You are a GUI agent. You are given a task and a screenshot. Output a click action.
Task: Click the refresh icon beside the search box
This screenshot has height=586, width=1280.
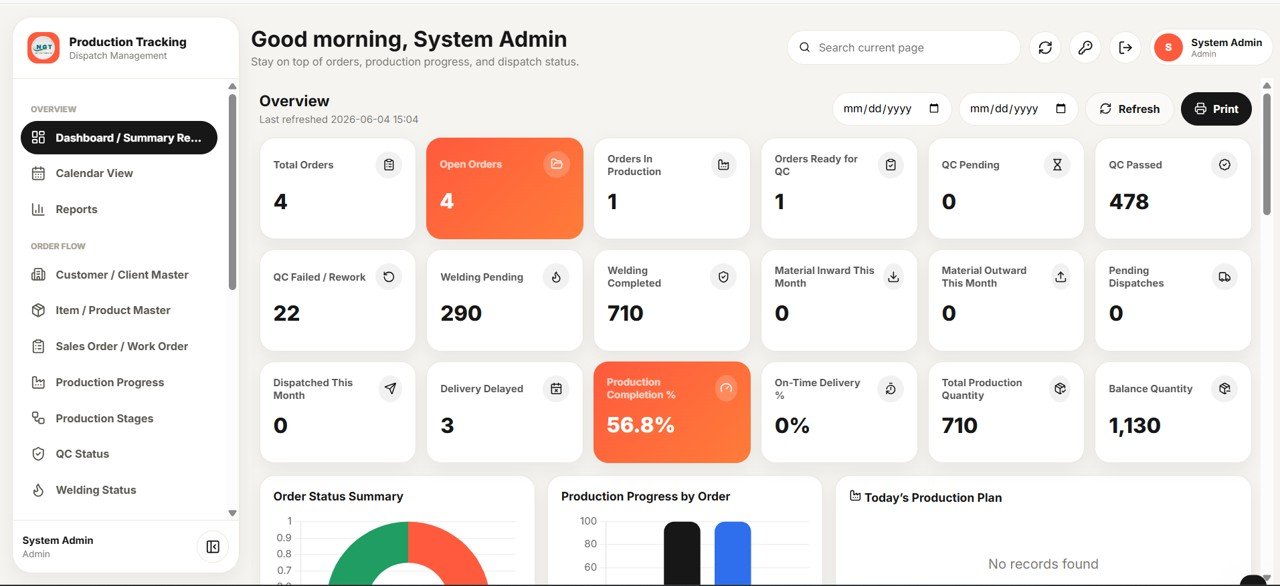tap(1045, 47)
